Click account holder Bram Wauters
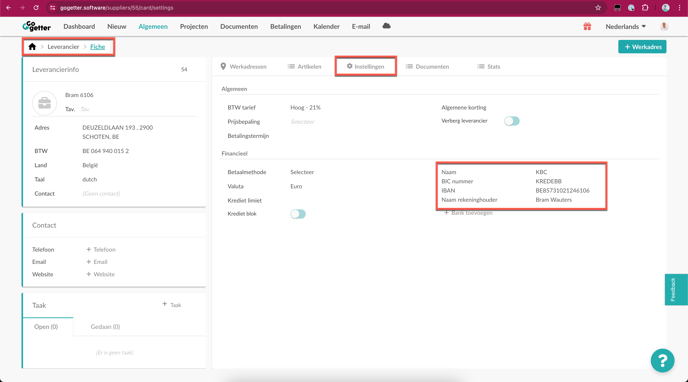 coord(554,200)
